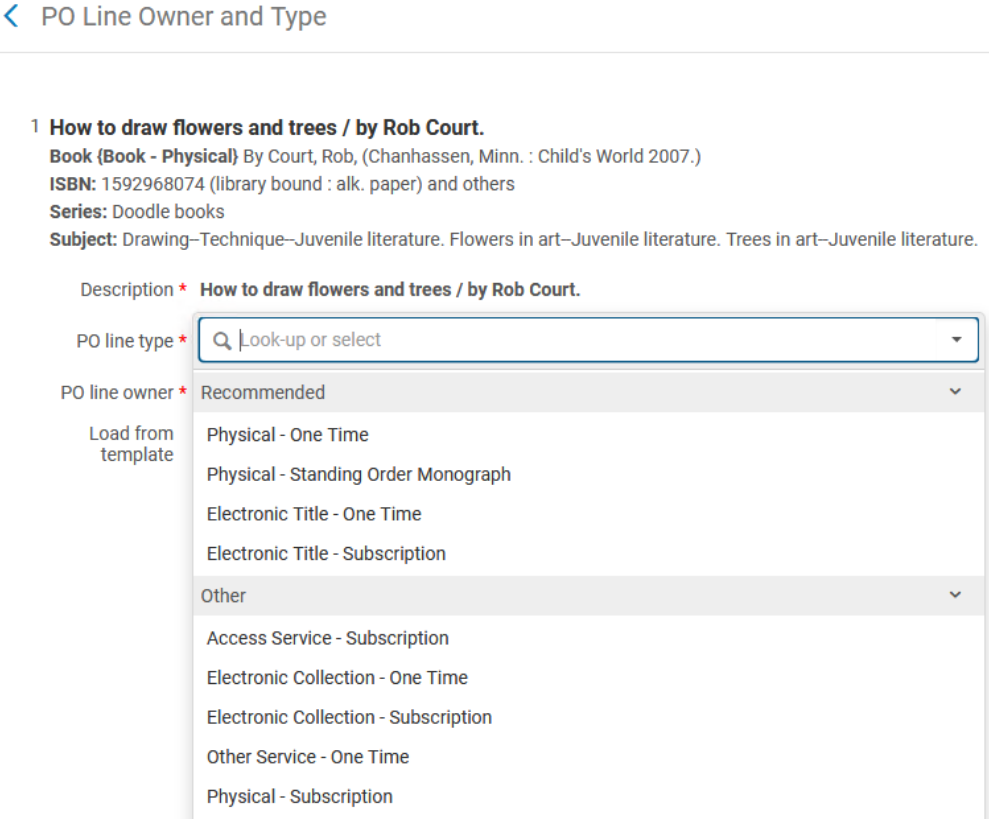Select Electronic Collection - Subscription
The image size is (989, 819).
click(349, 717)
